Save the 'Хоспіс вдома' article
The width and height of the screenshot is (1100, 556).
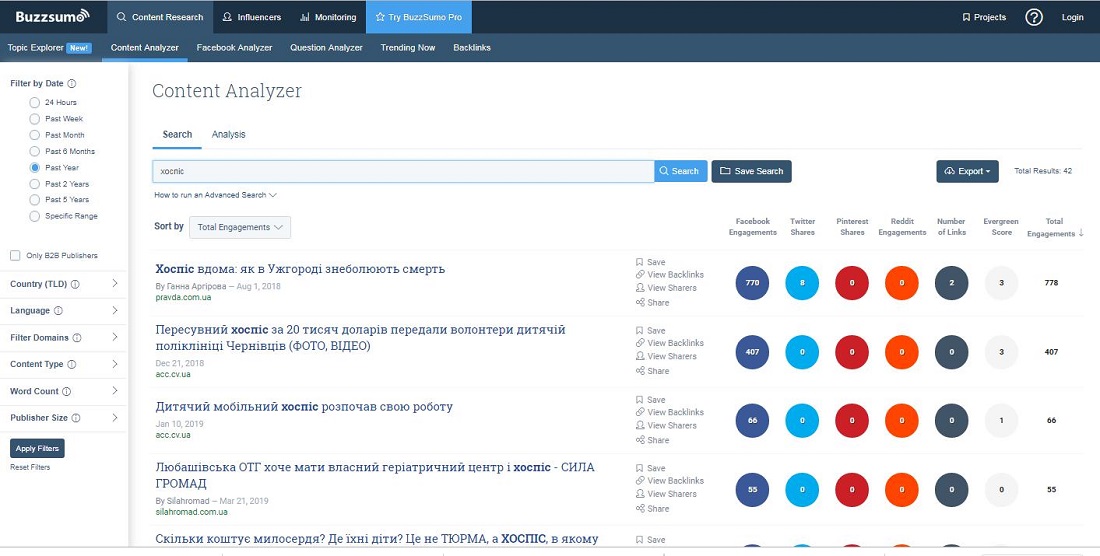650,262
